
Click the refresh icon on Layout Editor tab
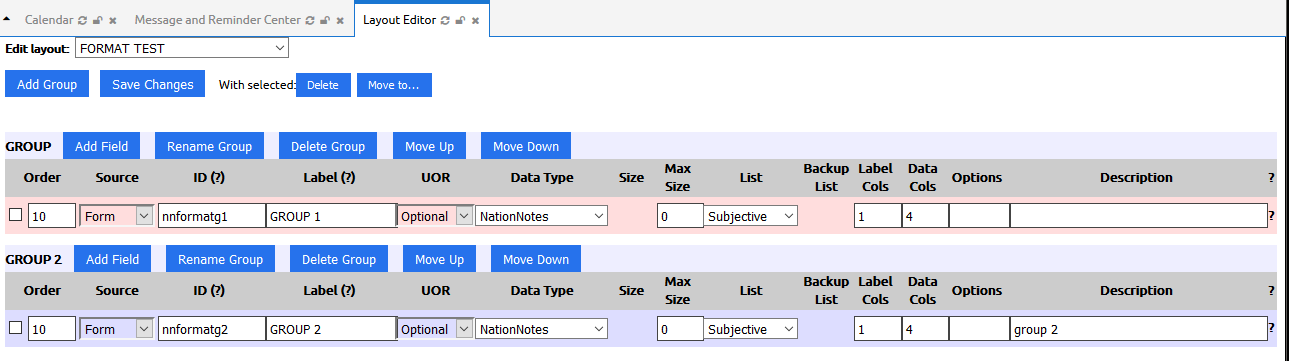pyautogui.click(x=445, y=20)
